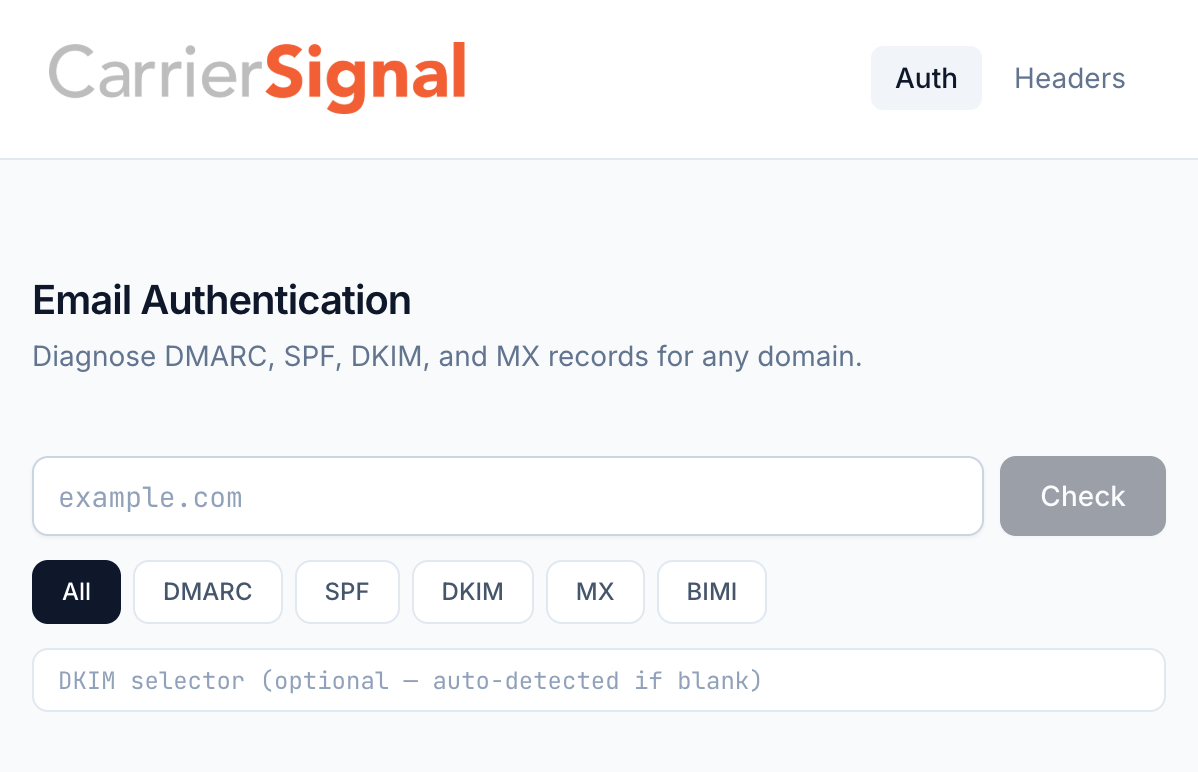Run the diagnosis with the Check button
1198x772 pixels.
1082,495
